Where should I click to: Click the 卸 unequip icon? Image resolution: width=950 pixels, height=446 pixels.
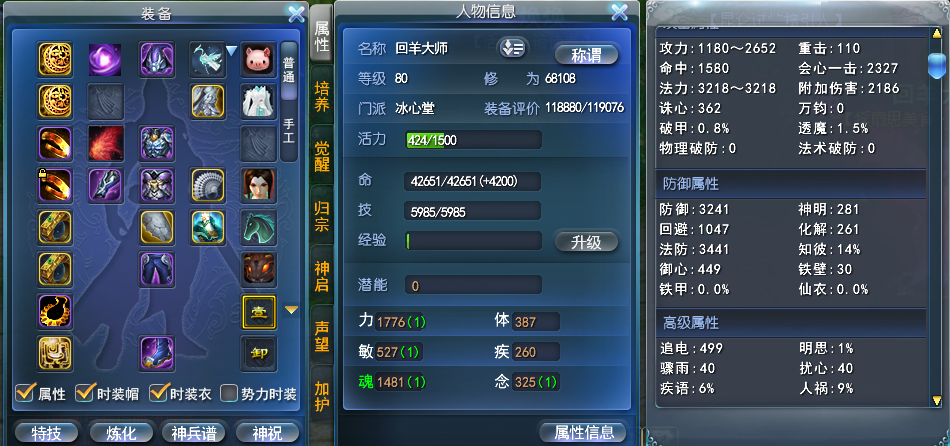[259, 353]
